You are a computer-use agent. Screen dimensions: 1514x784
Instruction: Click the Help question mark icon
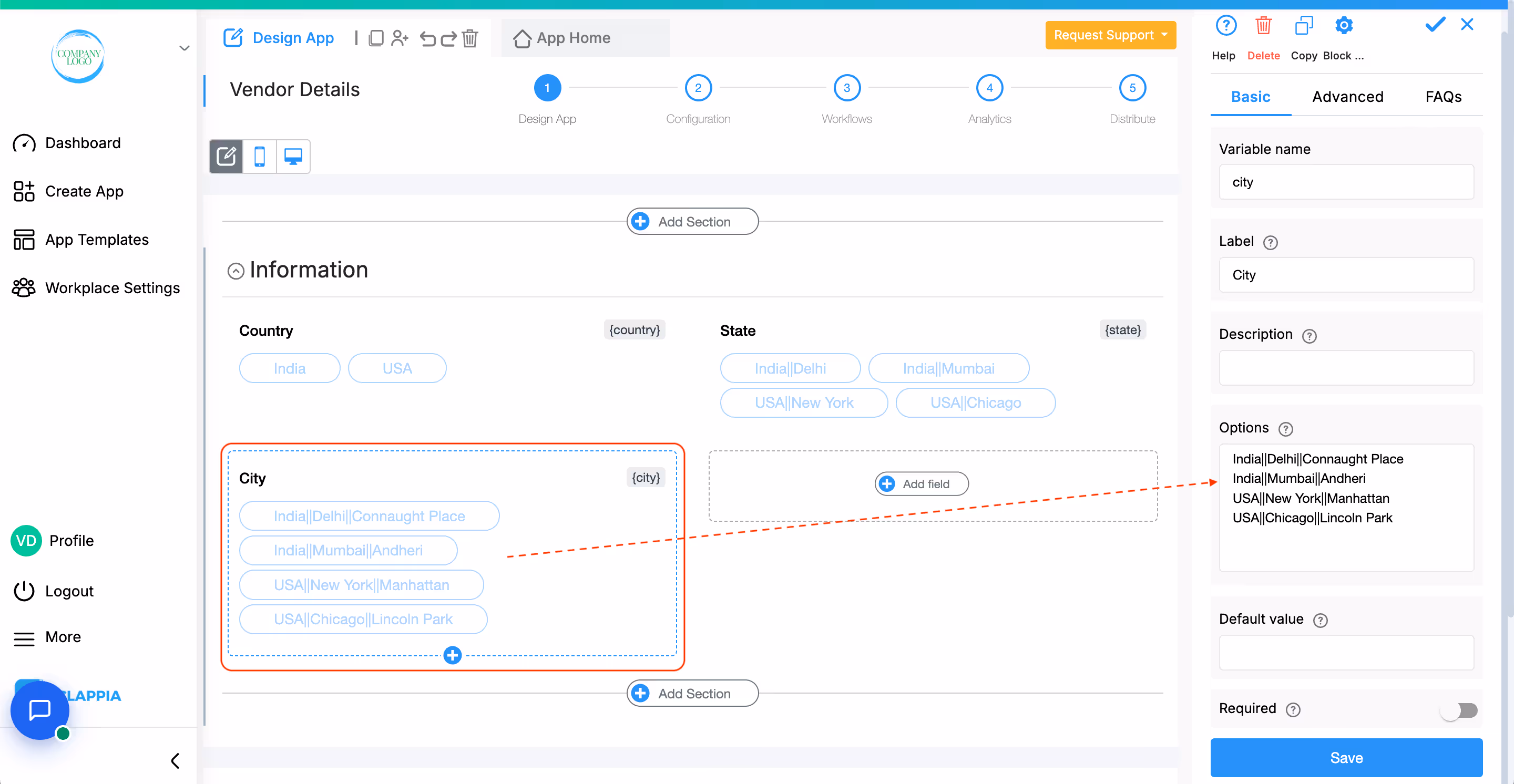coord(1225,26)
